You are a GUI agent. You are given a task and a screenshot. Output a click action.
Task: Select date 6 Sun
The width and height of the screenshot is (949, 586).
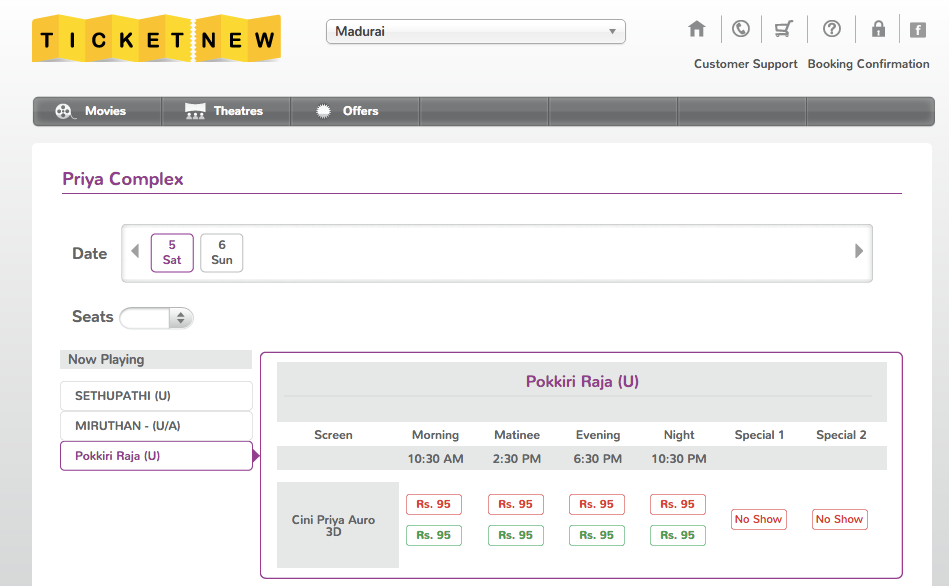[222, 252]
